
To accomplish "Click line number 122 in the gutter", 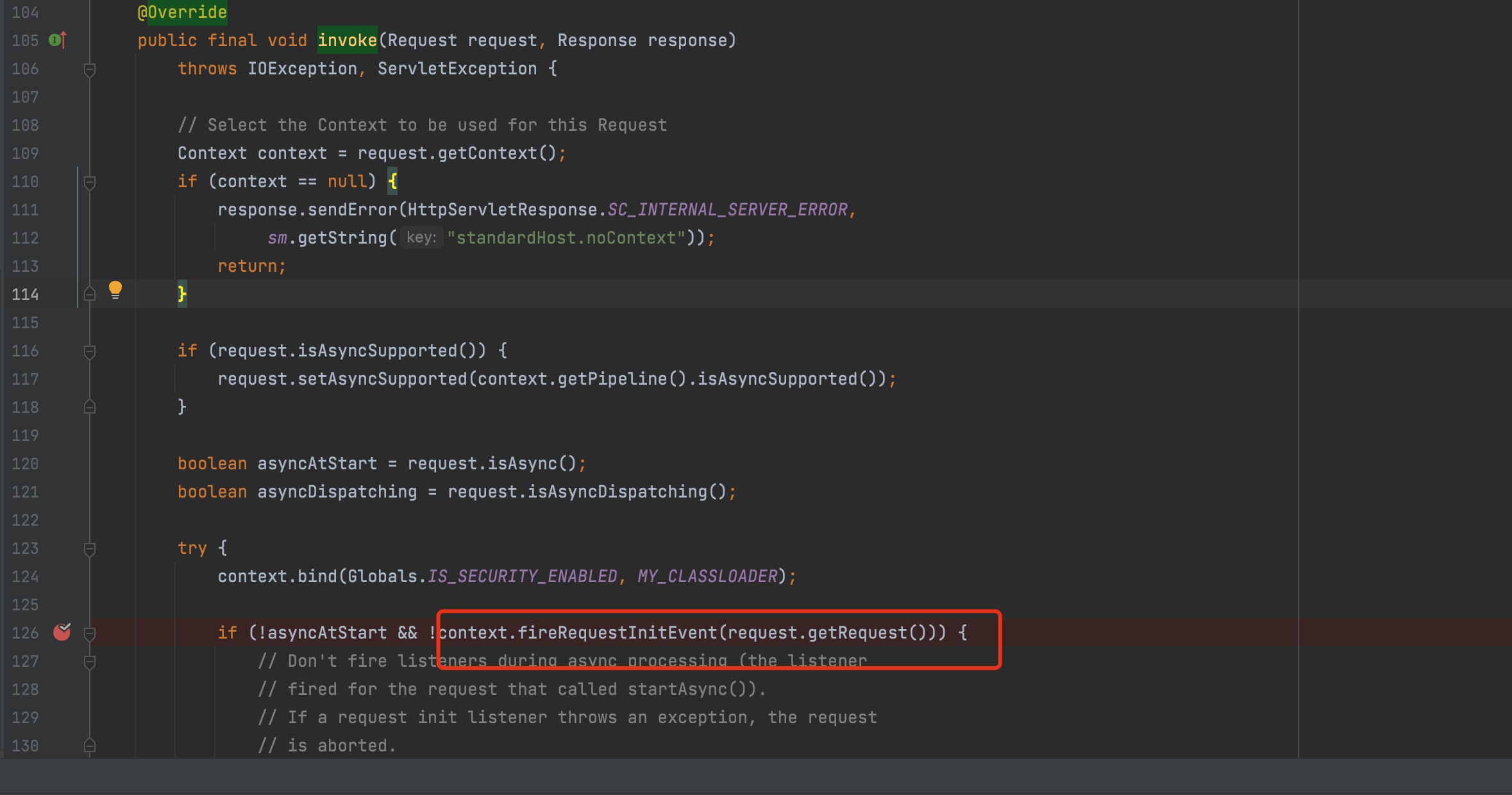I will point(25,520).
